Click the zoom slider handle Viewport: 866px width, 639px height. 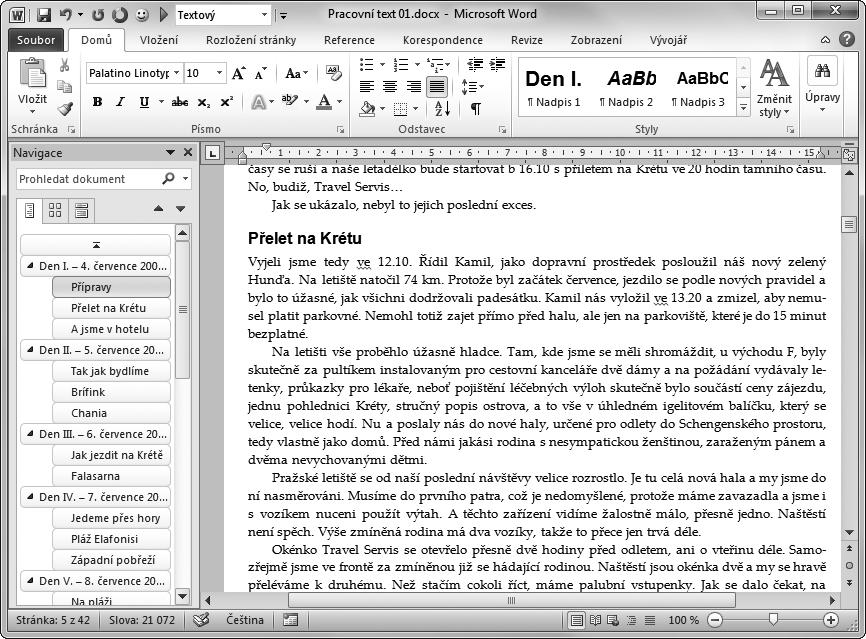[x=773, y=620]
